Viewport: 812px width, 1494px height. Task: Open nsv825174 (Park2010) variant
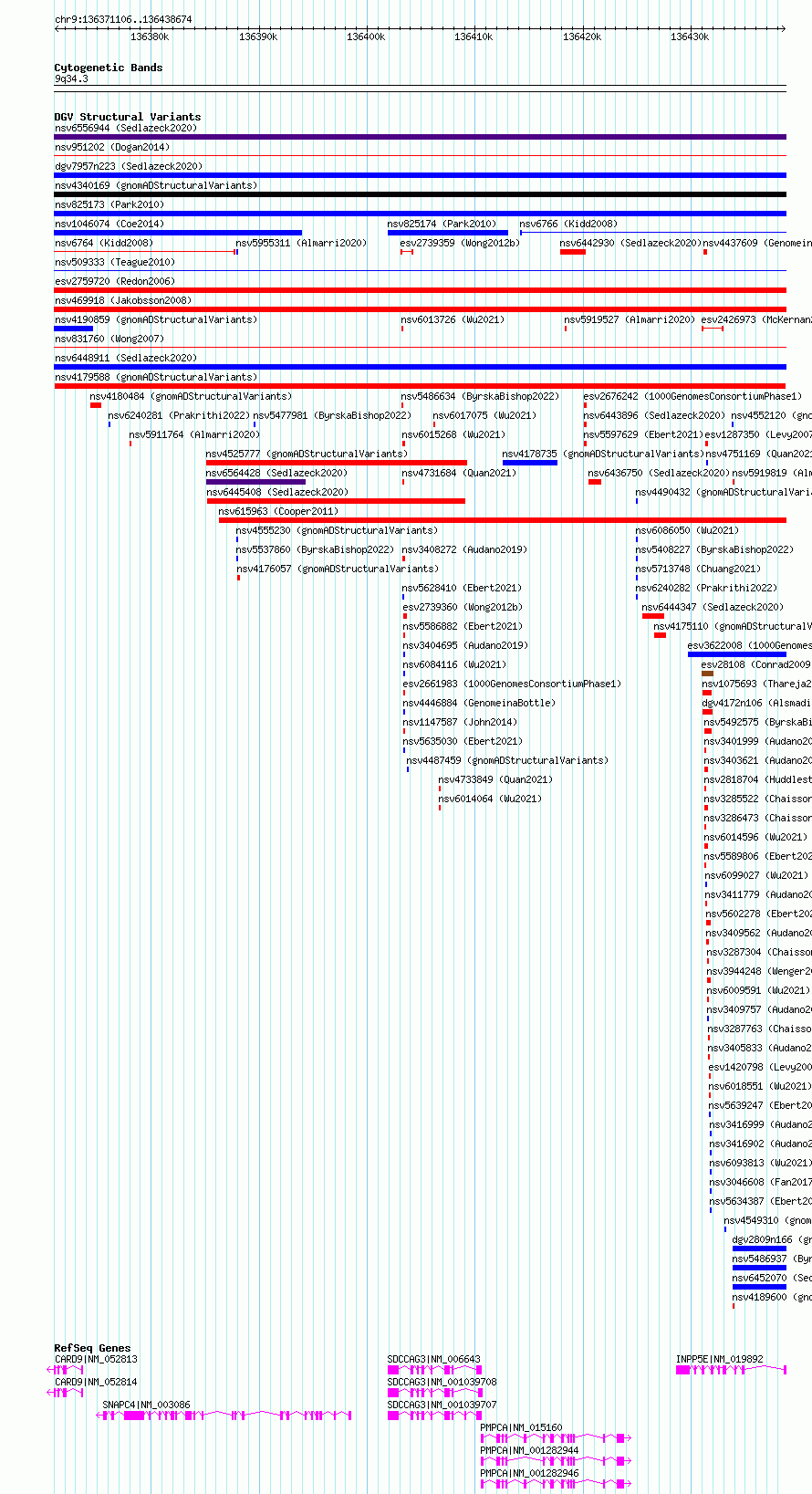point(442,224)
